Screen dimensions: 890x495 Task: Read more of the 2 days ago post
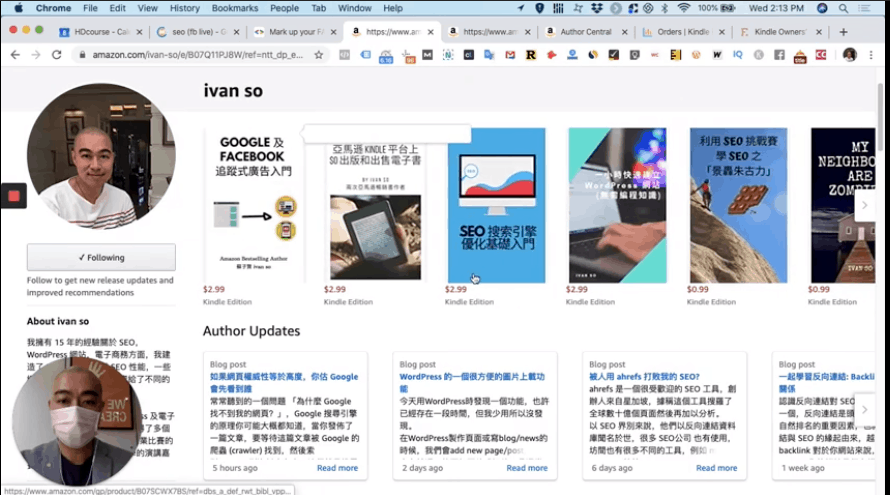(x=527, y=468)
